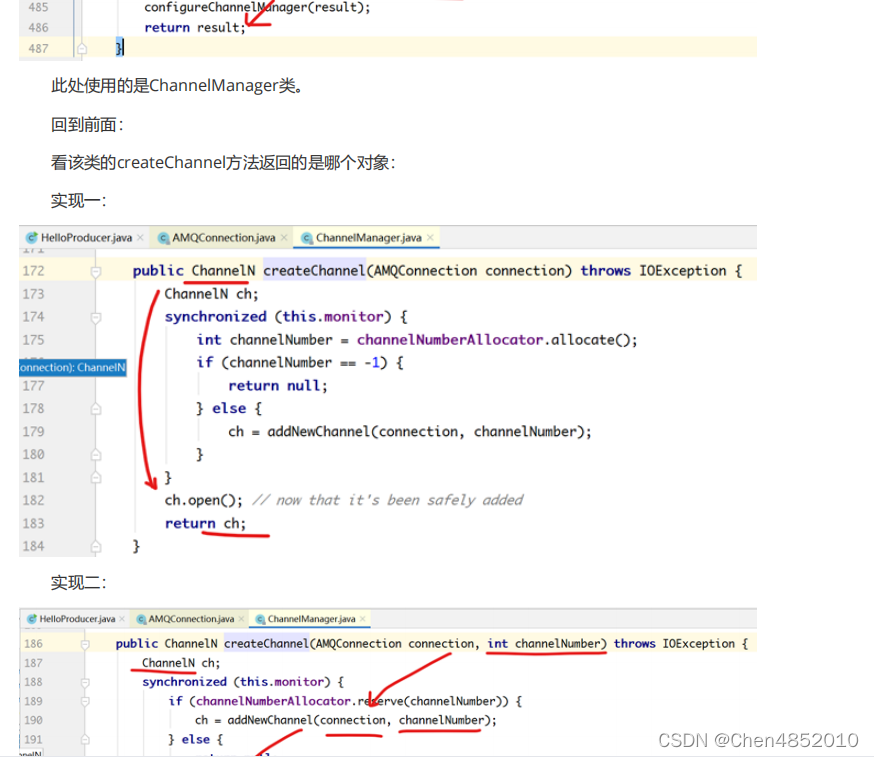Toggle fold marker at line 178
This screenshot has height=757, width=874.
(96, 409)
